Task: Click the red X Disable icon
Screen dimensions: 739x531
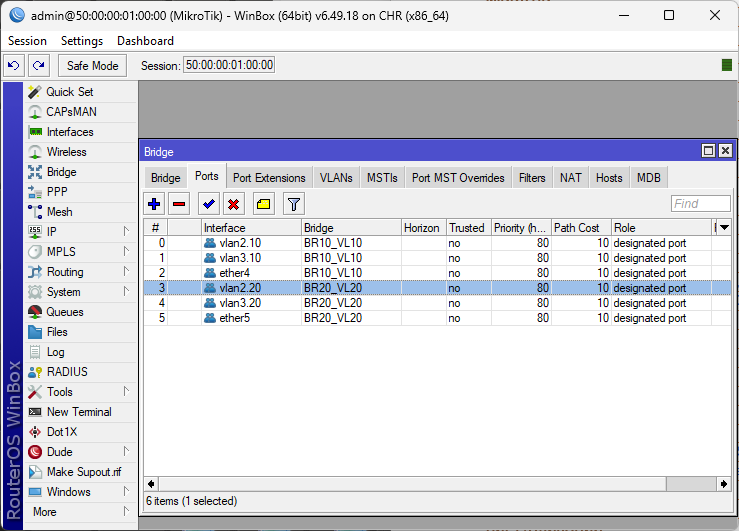Action: coord(233,204)
